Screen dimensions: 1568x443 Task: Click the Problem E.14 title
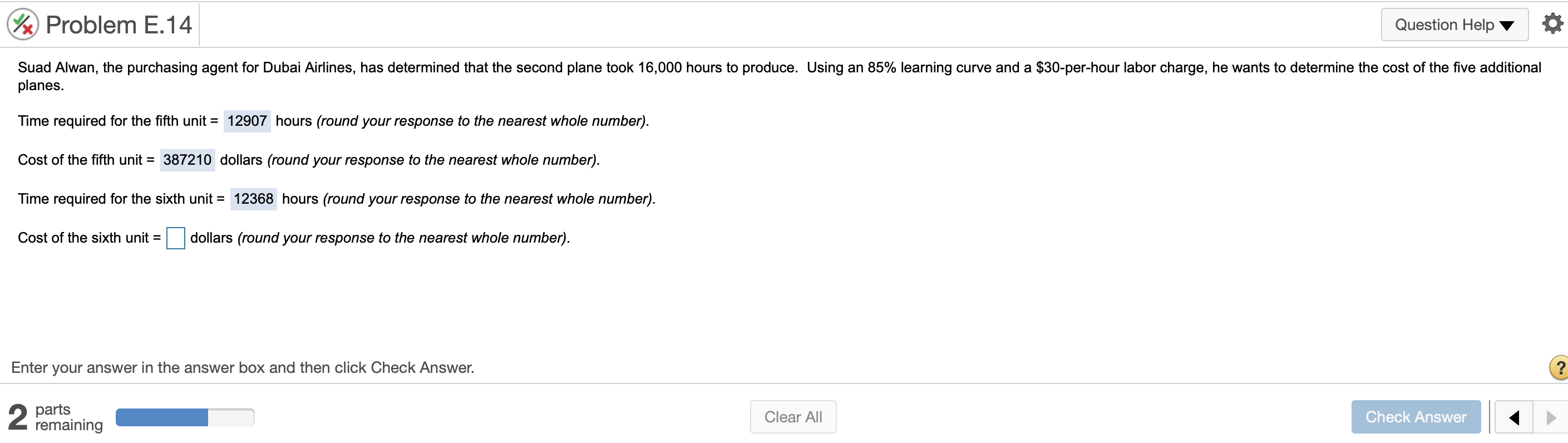pos(119,25)
